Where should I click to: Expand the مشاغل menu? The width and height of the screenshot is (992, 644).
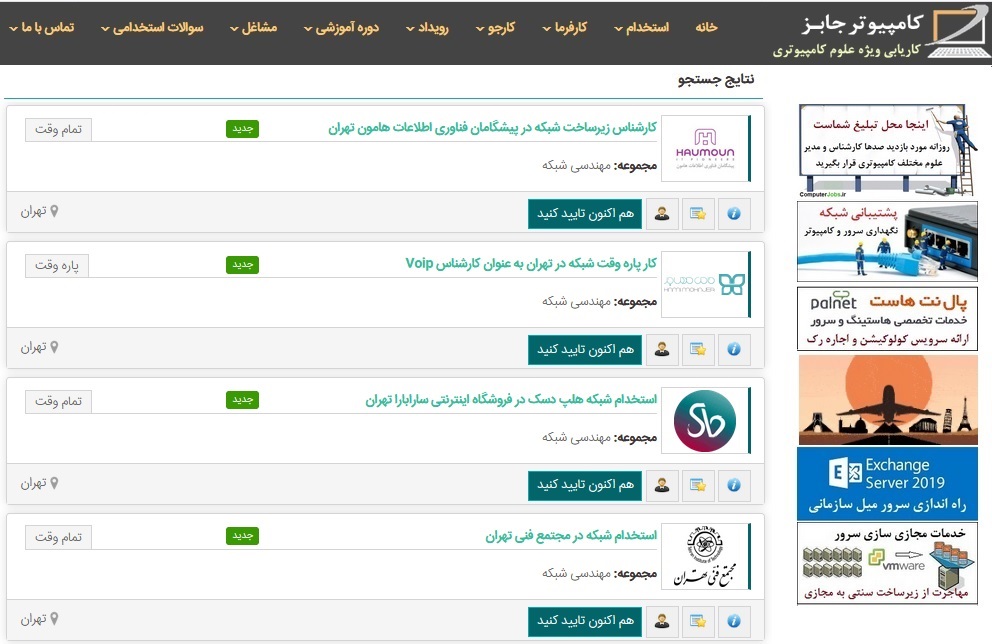pyautogui.click(x=253, y=28)
